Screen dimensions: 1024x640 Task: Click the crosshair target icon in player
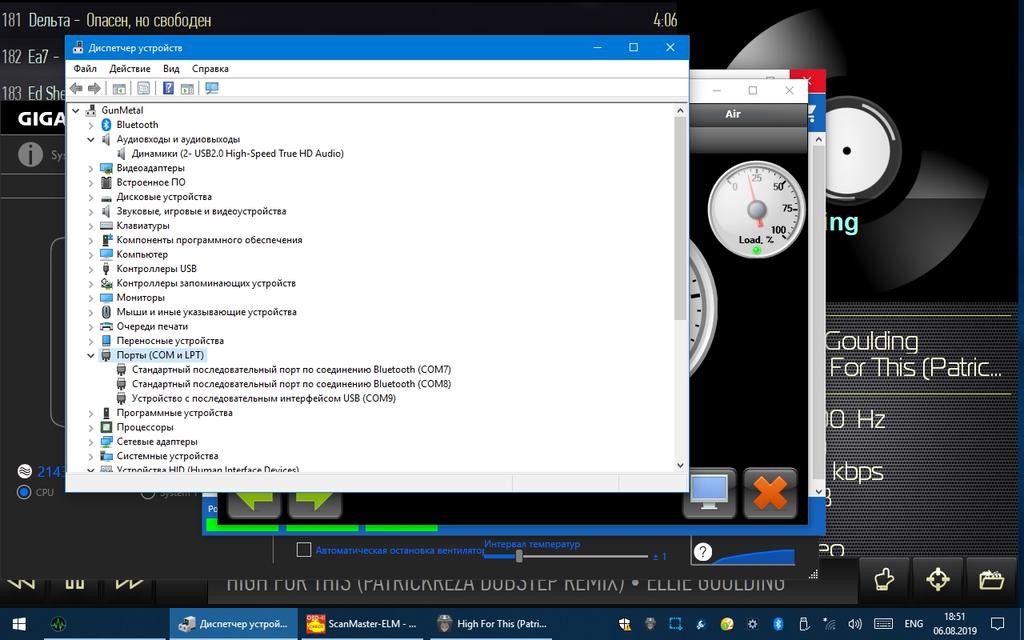pyautogui.click(x=937, y=579)
